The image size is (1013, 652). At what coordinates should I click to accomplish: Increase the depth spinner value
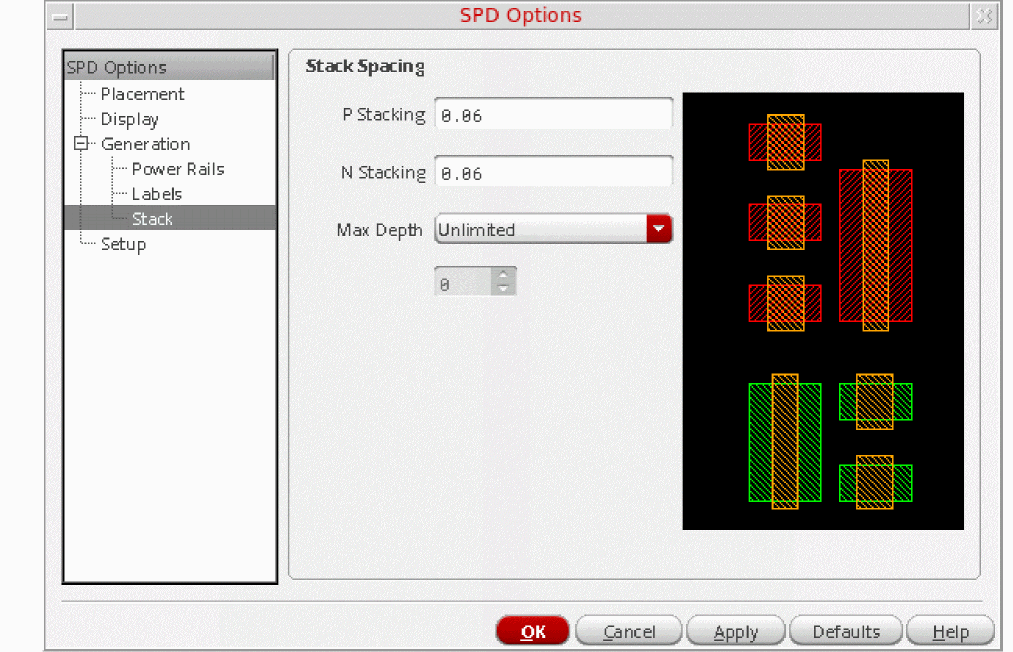tap(503, 275)
